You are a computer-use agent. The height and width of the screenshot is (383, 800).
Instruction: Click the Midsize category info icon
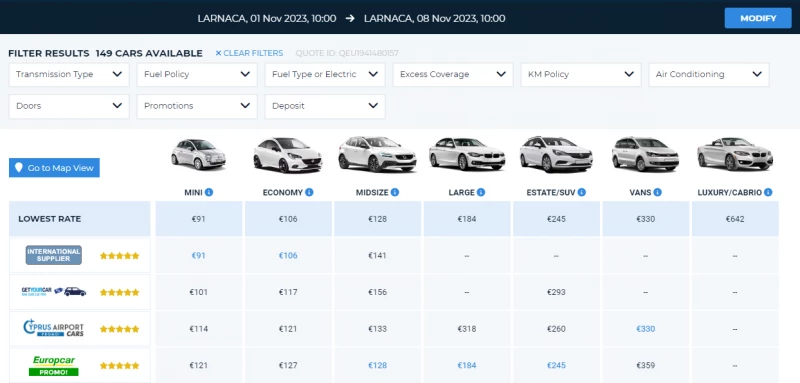pos(395,192)
